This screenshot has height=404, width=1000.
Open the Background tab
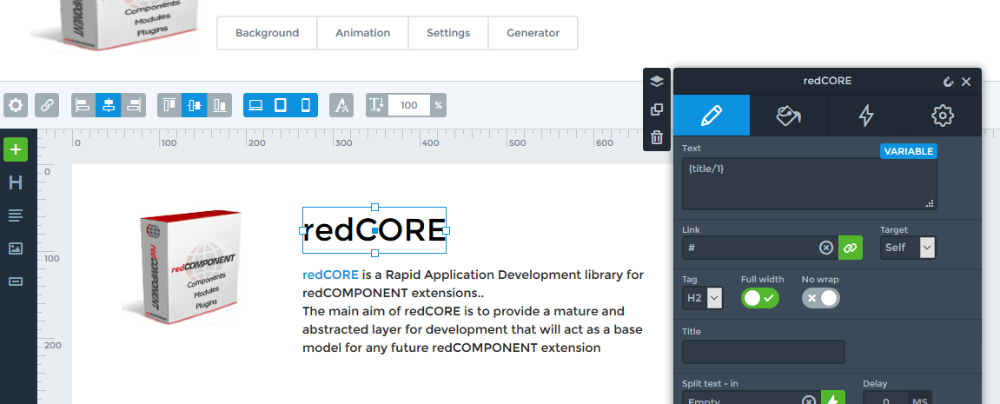coord(267,33)
